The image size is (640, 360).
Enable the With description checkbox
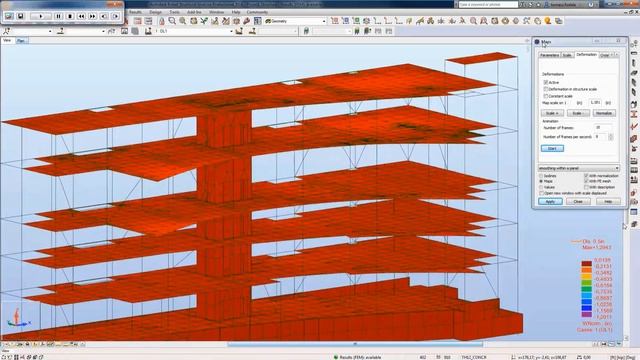tap(586, 187)
